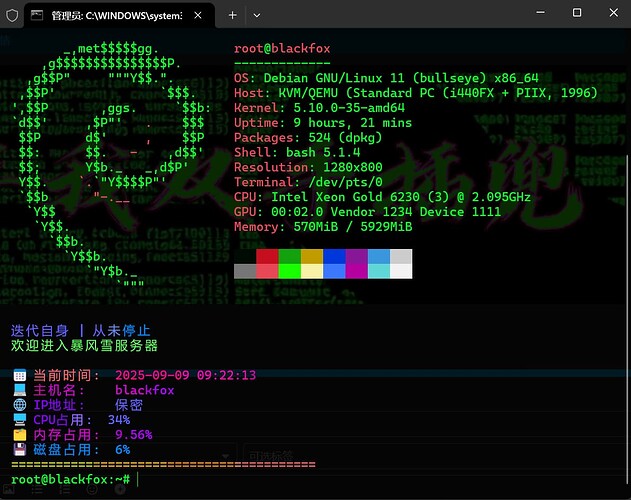Image resolution: width=631 pixels, height=500 pixels.
Task: Click the dark blue color block in palette
Action: tap(335, 256)
